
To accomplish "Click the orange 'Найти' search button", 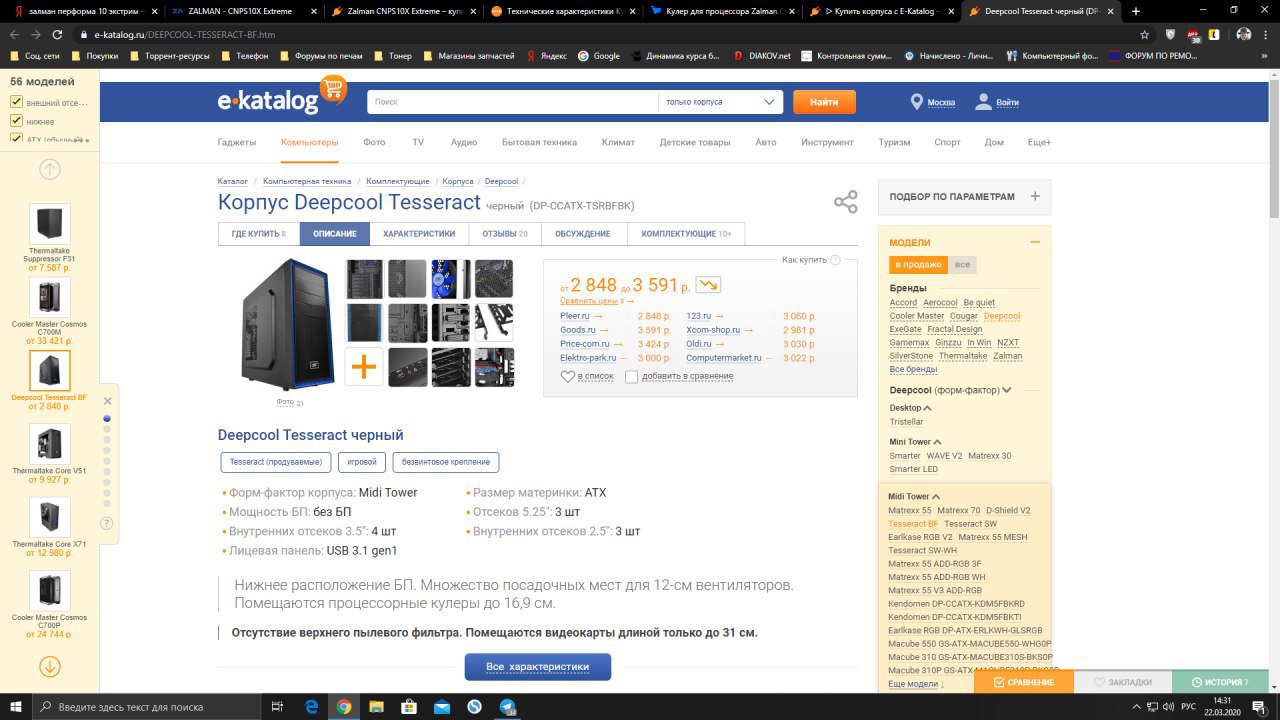I will coord(824,102).
